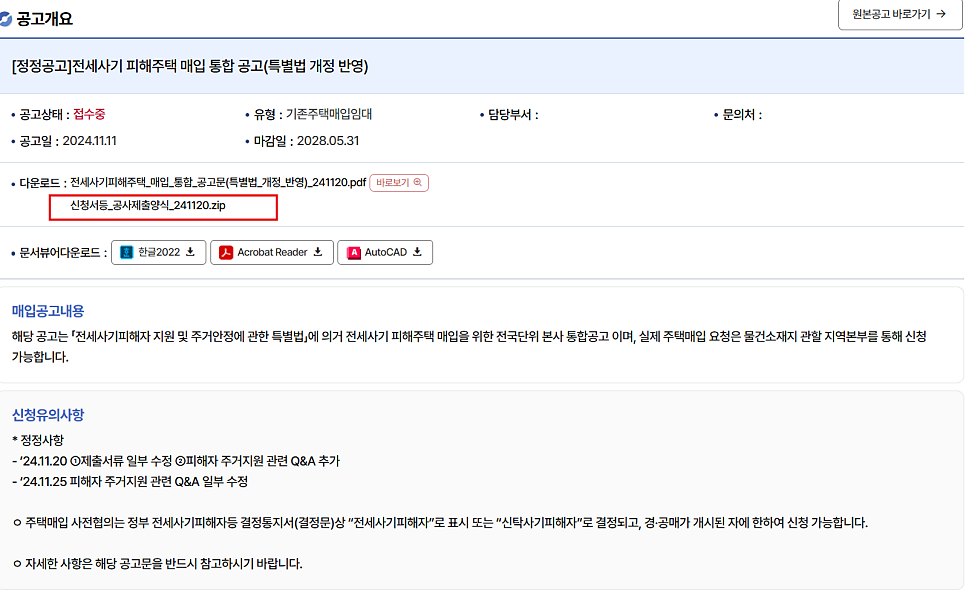Click the download arrow on 한글2022 button
The width and height of the screenshot is (966, 590).
190,251
